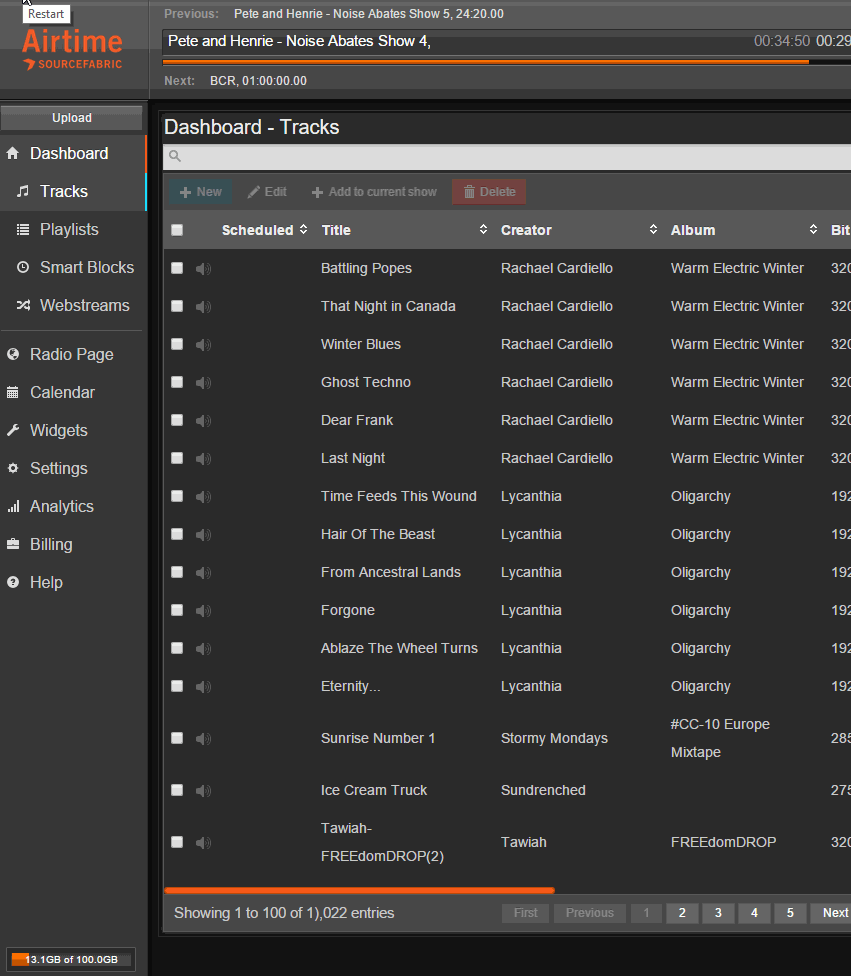Focus the track search input field
The height and width of the screenshot is (976, 851).
coord(507,156)
